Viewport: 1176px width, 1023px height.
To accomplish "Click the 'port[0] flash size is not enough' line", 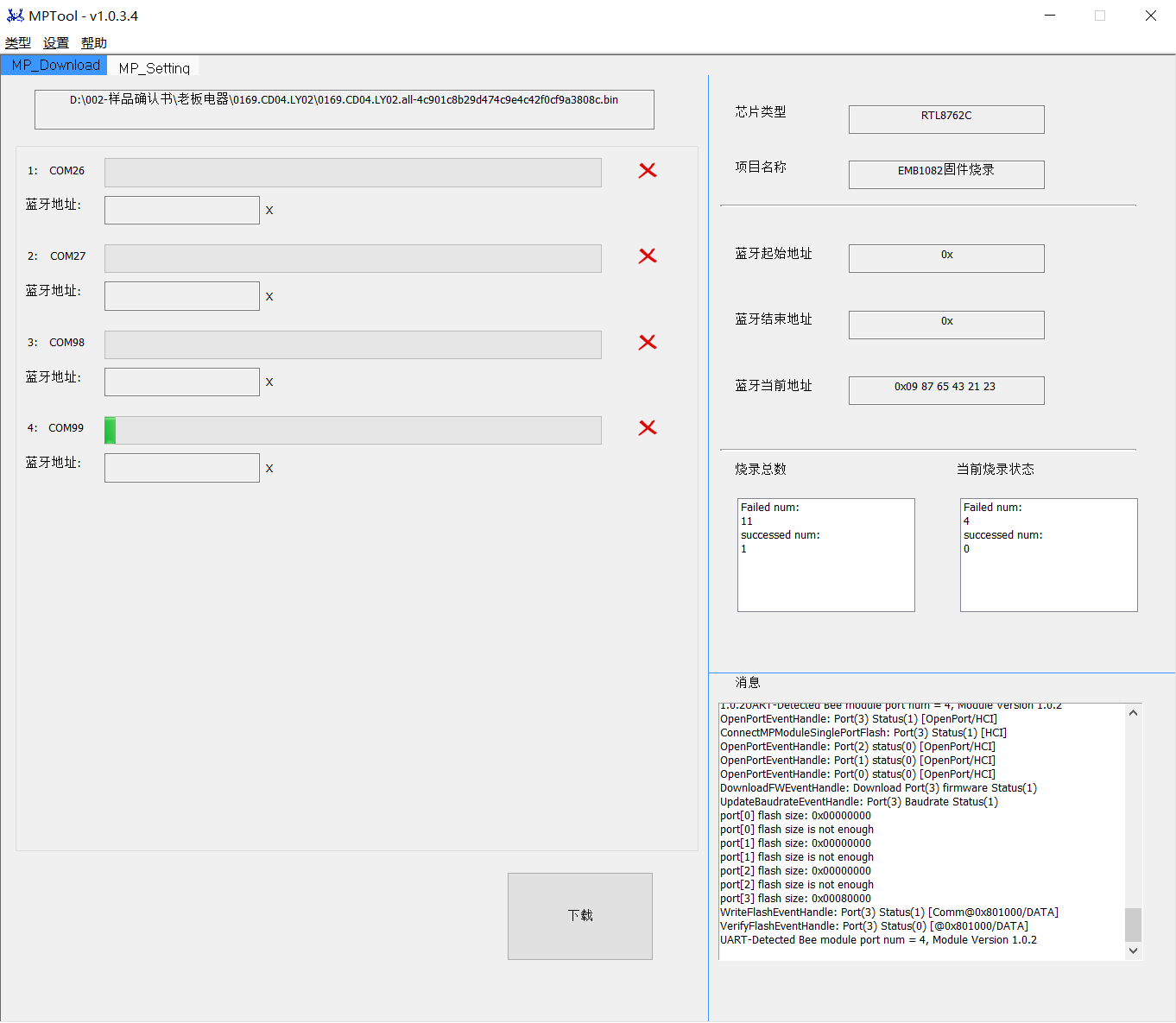I will (797, 830).
